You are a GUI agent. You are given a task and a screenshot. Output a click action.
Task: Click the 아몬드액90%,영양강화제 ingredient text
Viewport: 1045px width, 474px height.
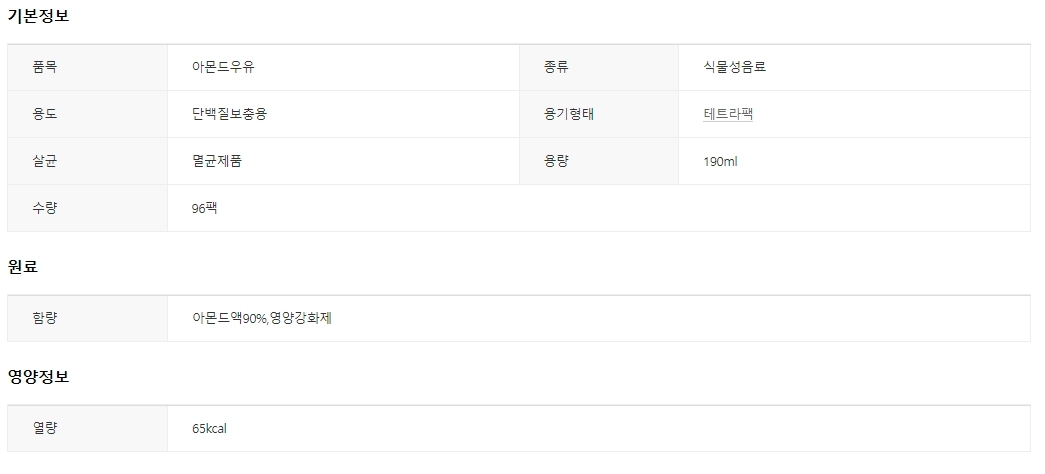coord(262,318)
